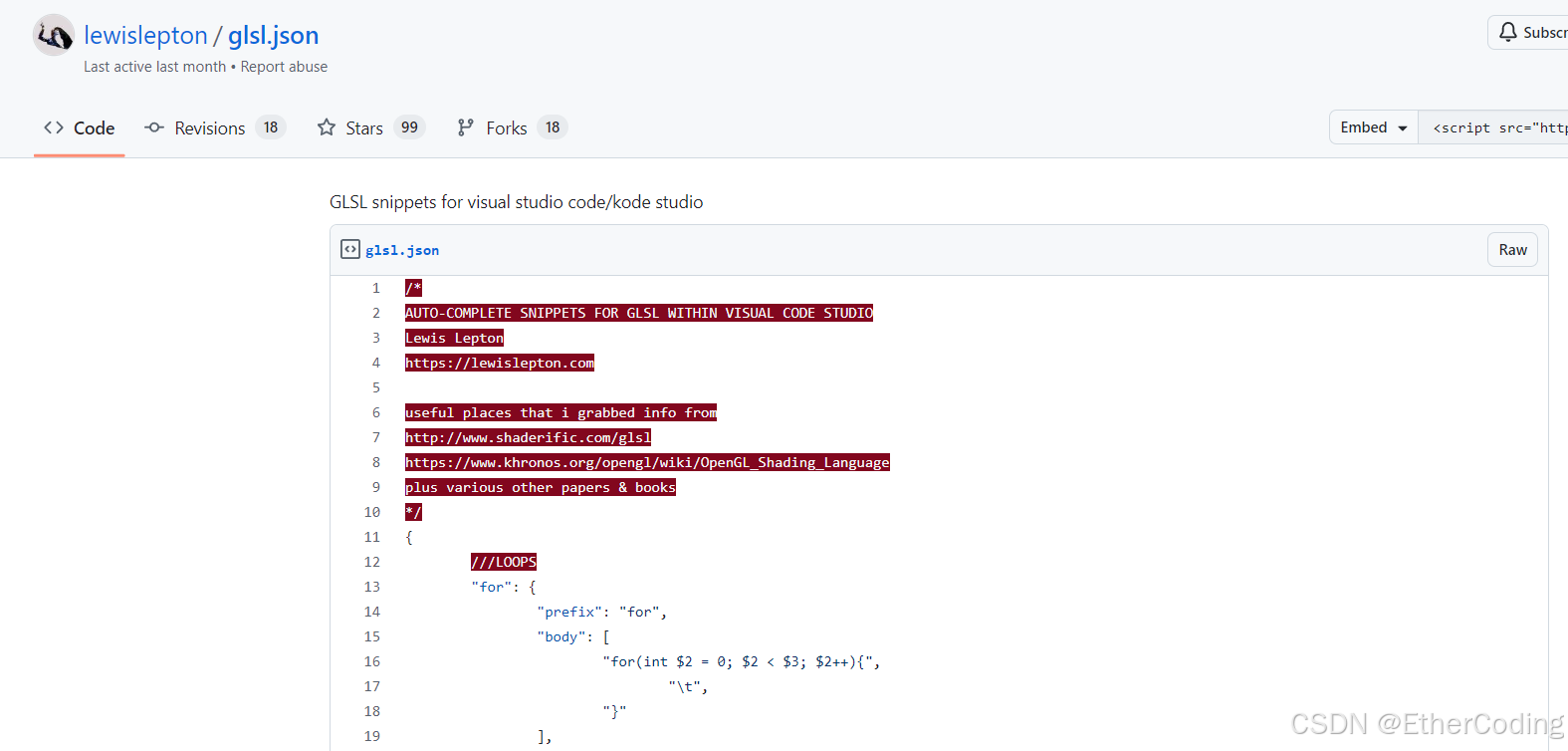Click the Revisions count badge 18

pyautogui.click(x=271, y=127)
